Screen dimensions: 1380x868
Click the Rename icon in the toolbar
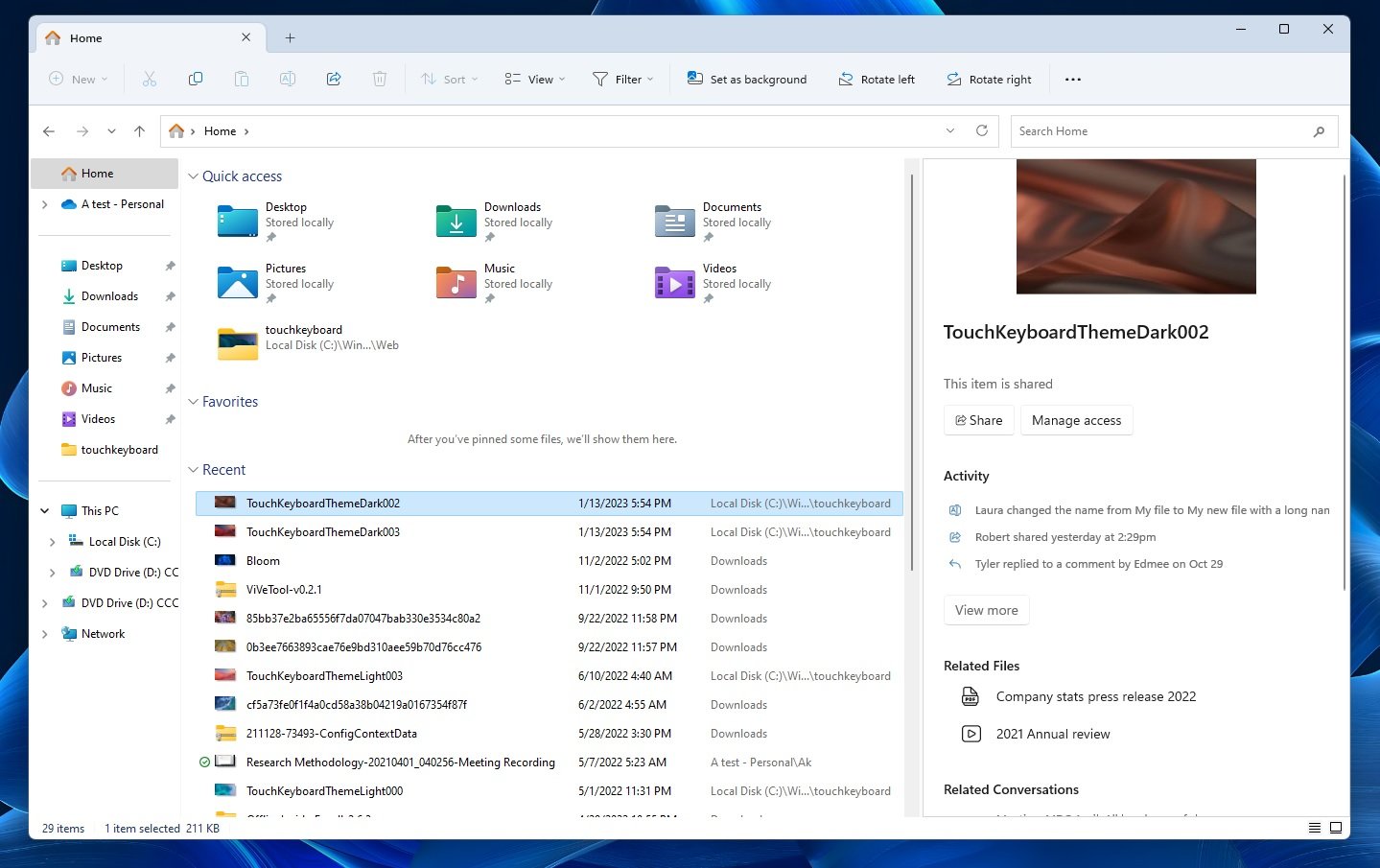point(287,79)
